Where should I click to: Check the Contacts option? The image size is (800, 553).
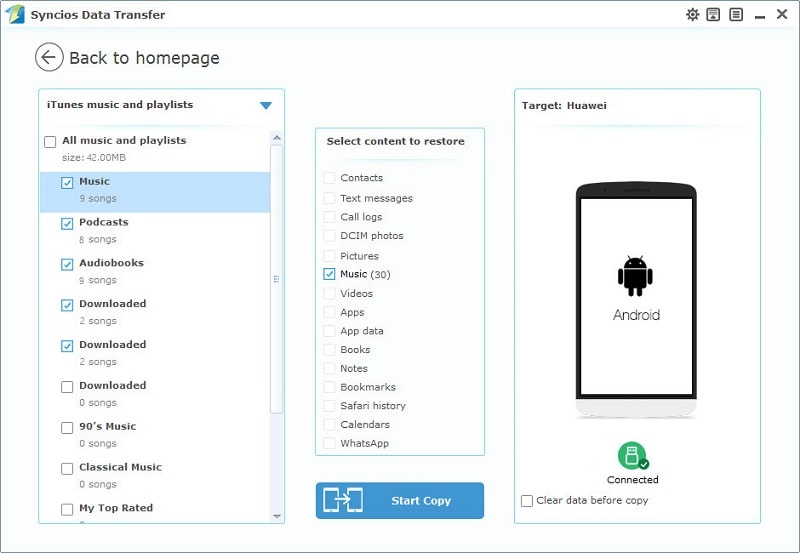click(x=329, y=178)
